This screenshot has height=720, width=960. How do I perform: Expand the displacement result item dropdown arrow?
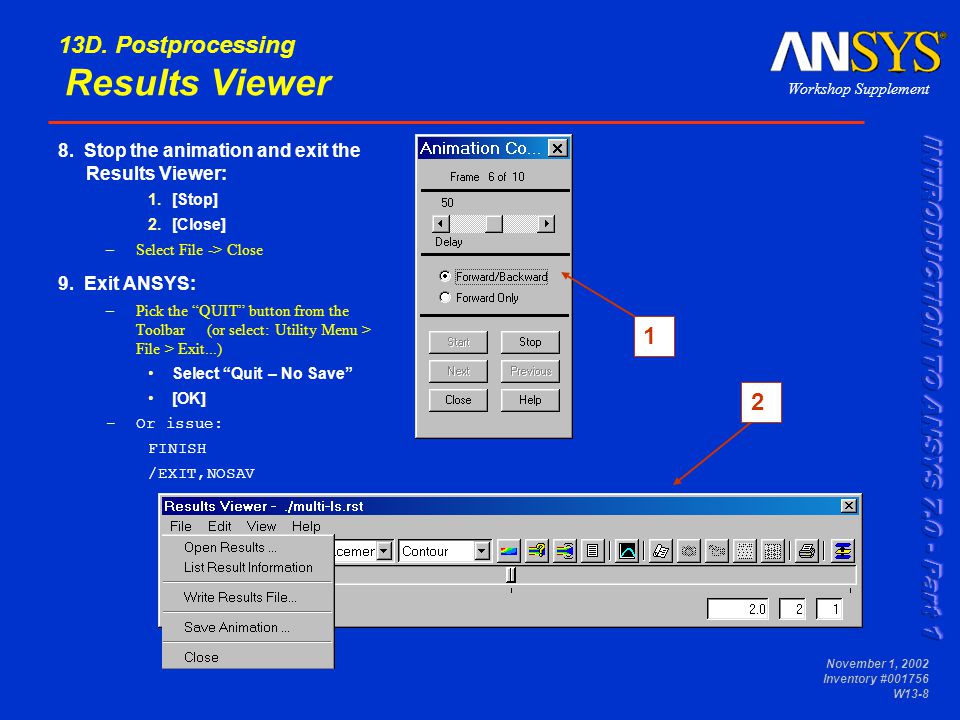coord(384,551)
